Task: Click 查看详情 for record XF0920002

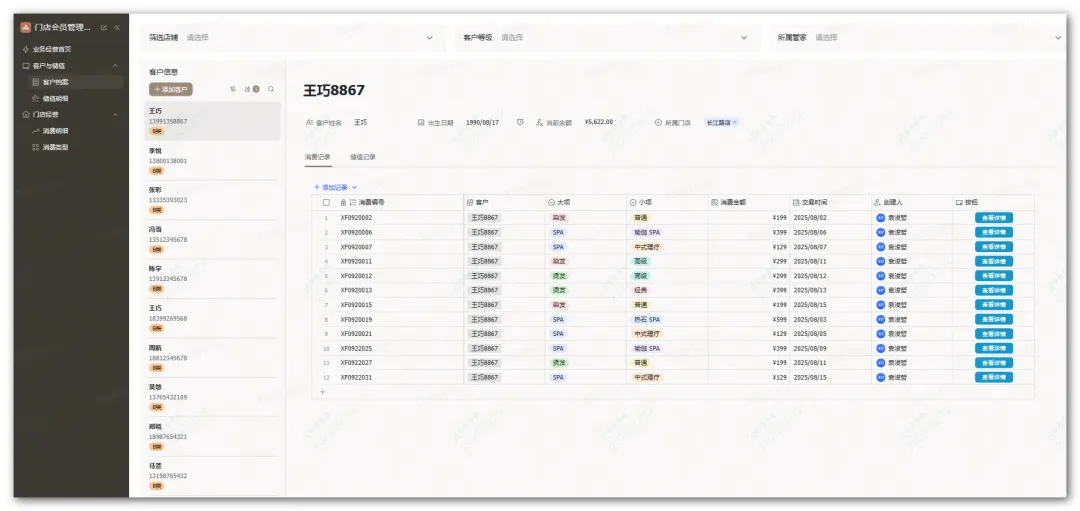Action: [x=993, y=218]
